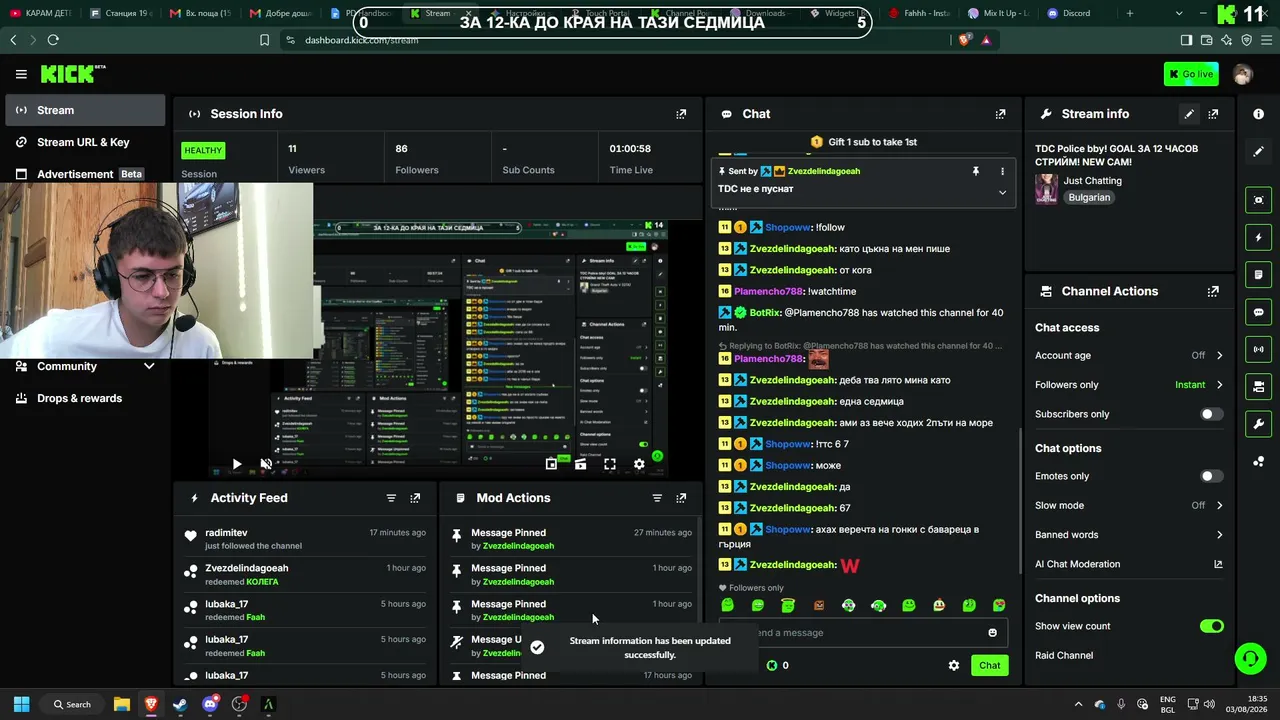The width and height of the screenshot is (1280, 720).
Task: Open the chat settings gear
Action: pos(954,665)
